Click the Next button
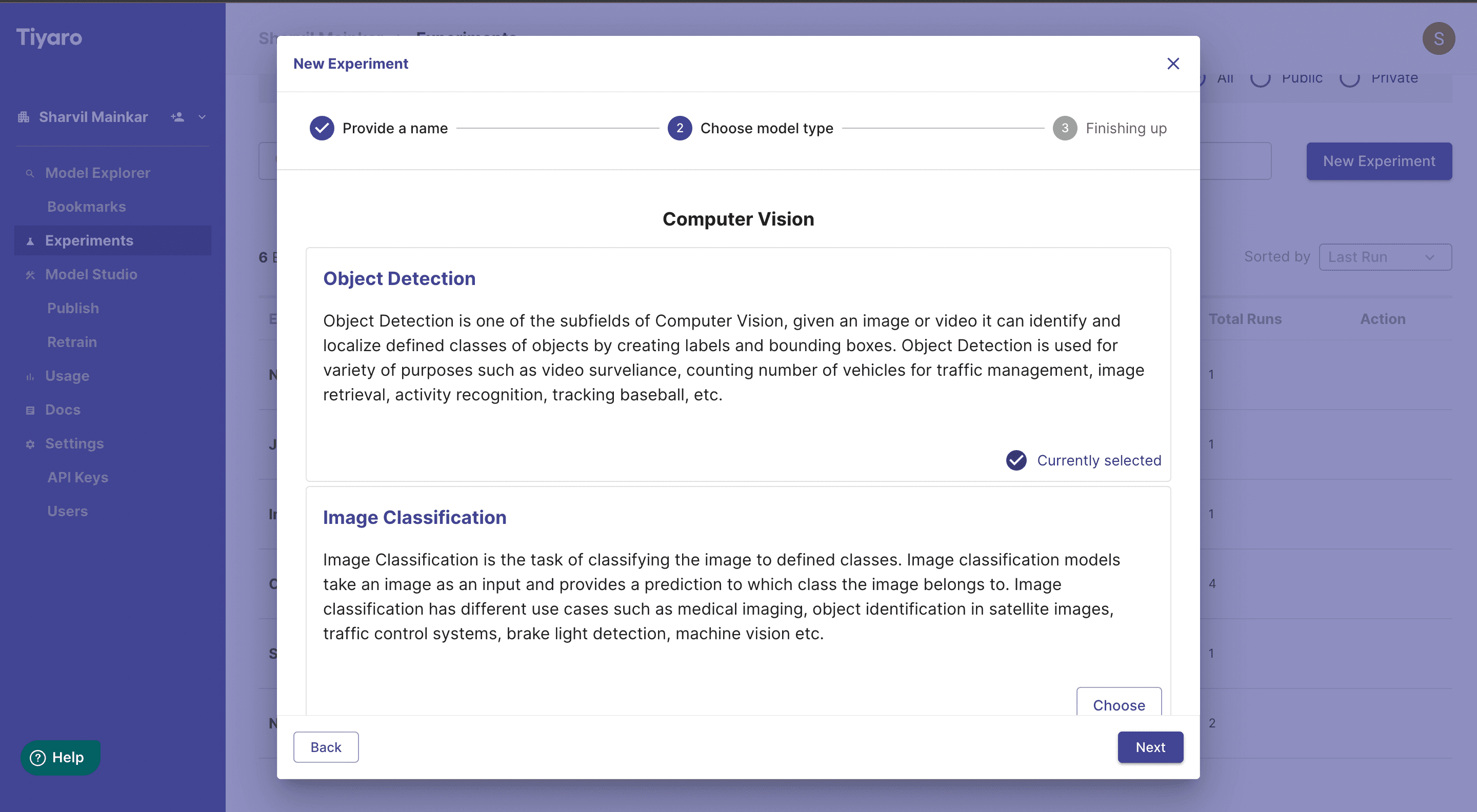 1150,747
